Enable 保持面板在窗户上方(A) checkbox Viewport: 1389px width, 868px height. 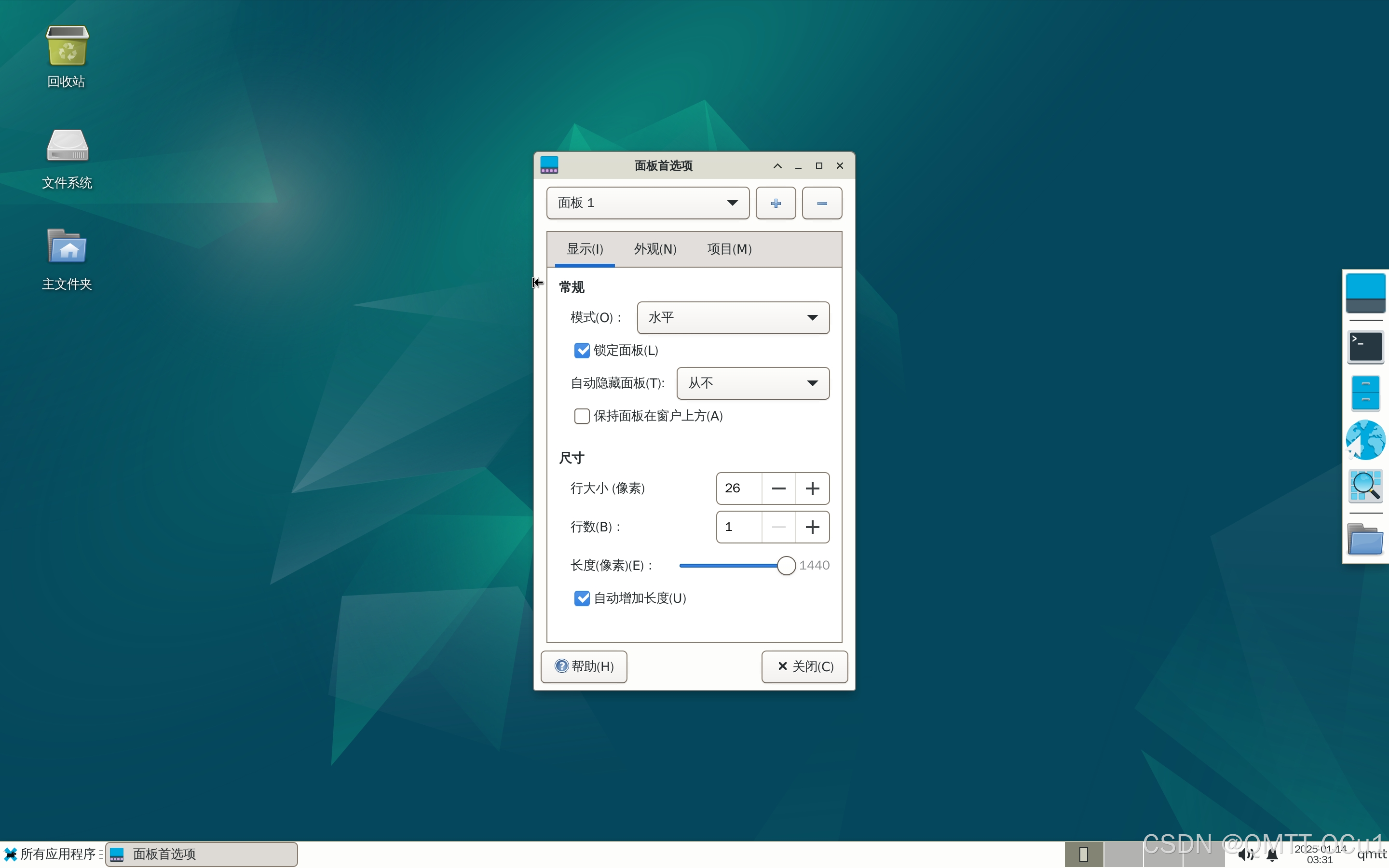582,416
